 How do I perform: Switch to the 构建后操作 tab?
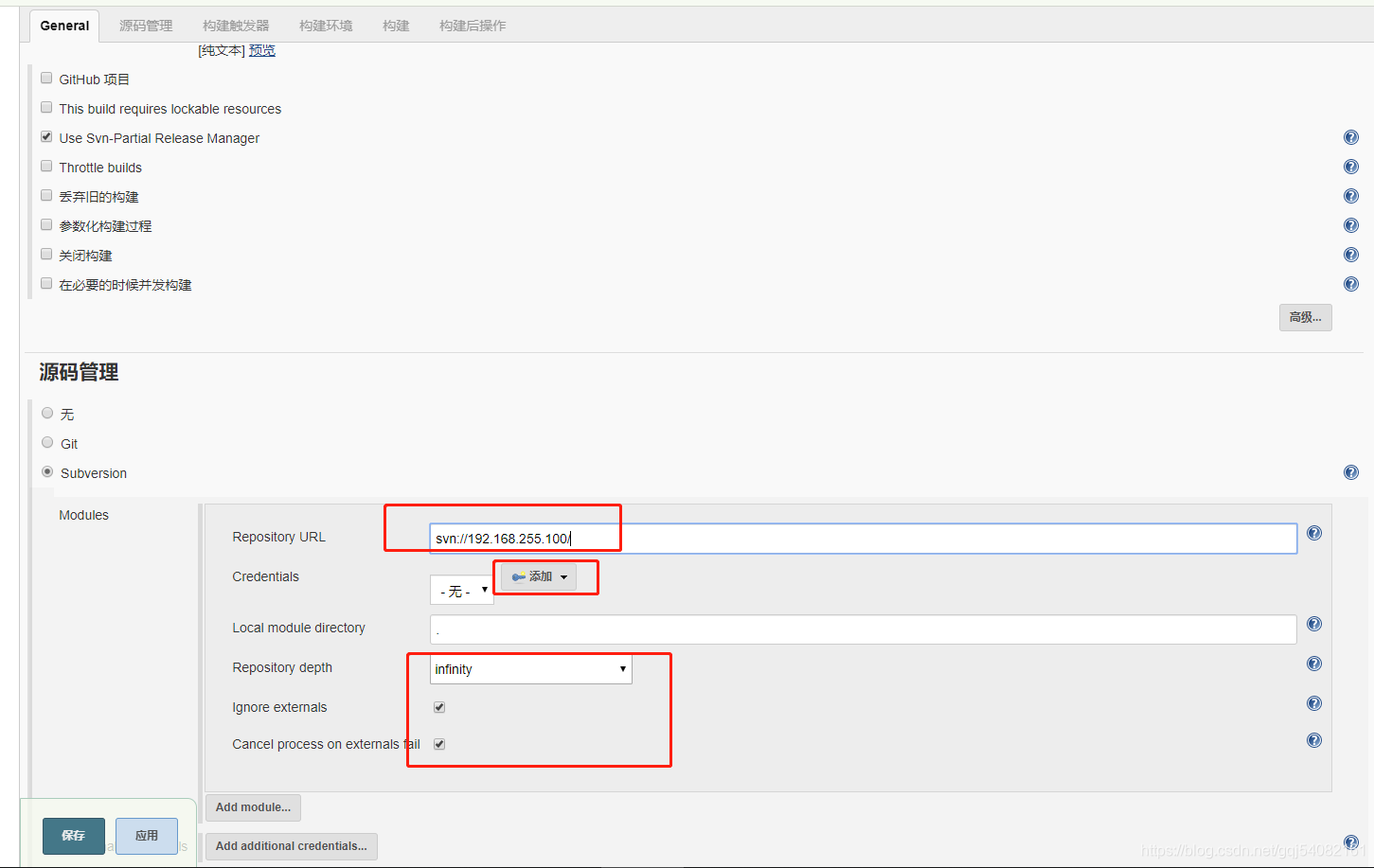473,26
